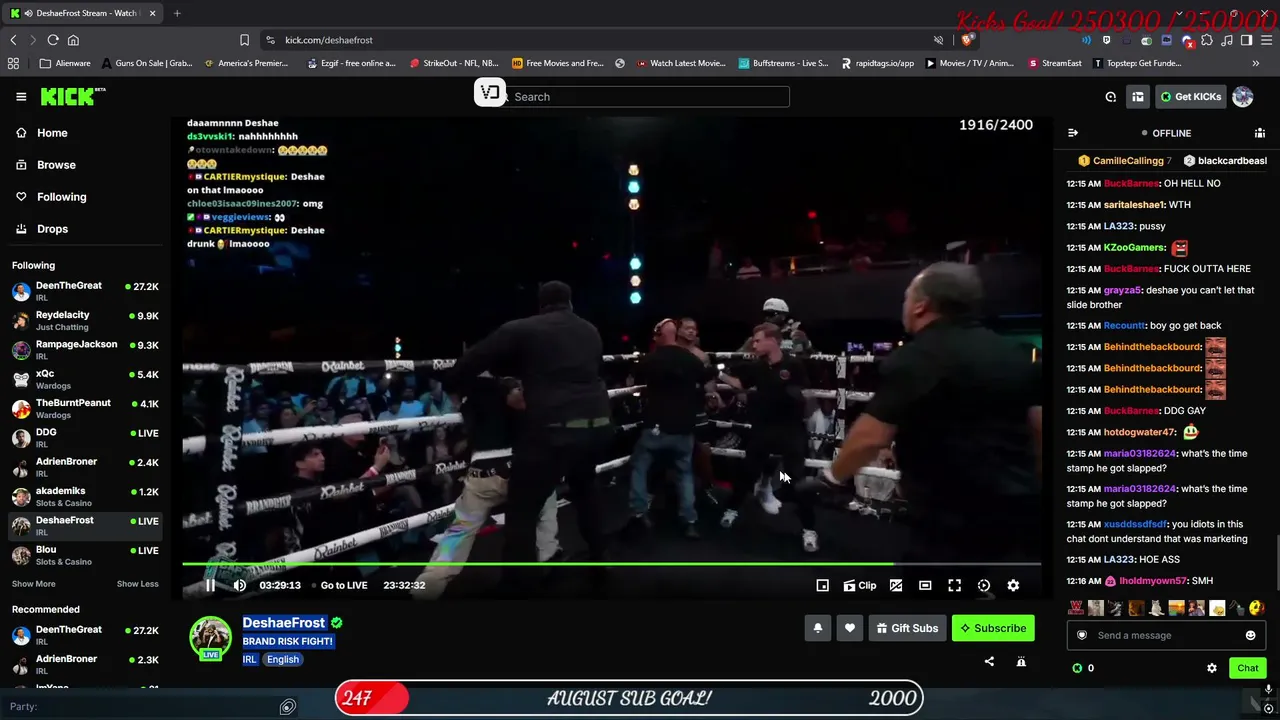Image resolution: width=1280 pixels, height=720 pixels.
Task: Click the Gift Subs button
Action: pos(907,628)
